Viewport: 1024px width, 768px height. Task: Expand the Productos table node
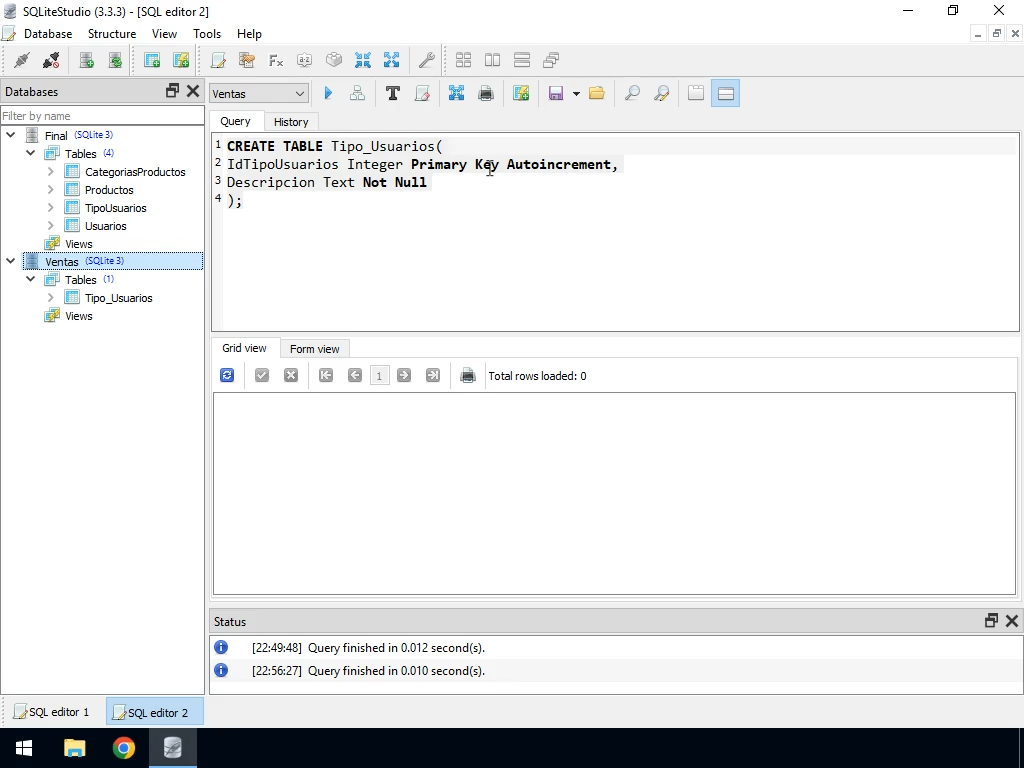[50, 189]
